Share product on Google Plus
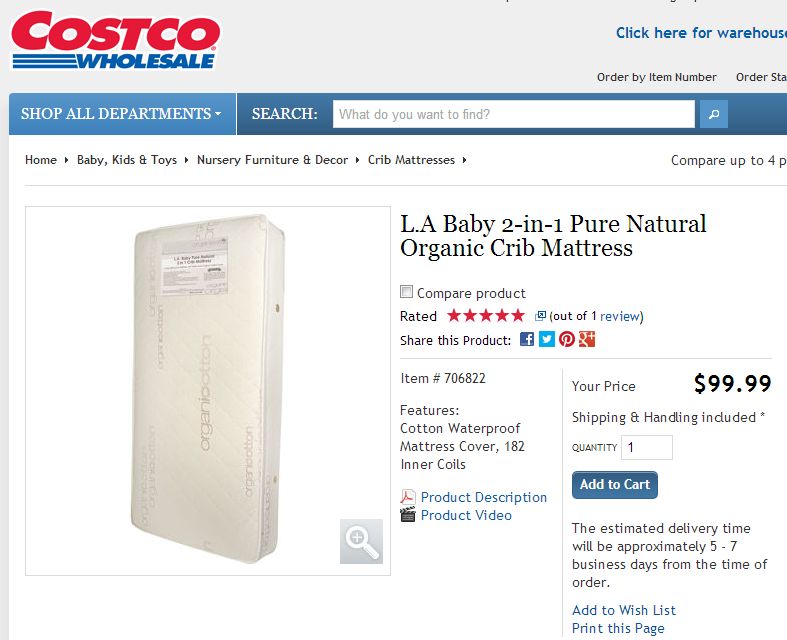Viewport: 787px width, 640px height. coord(587,339)
